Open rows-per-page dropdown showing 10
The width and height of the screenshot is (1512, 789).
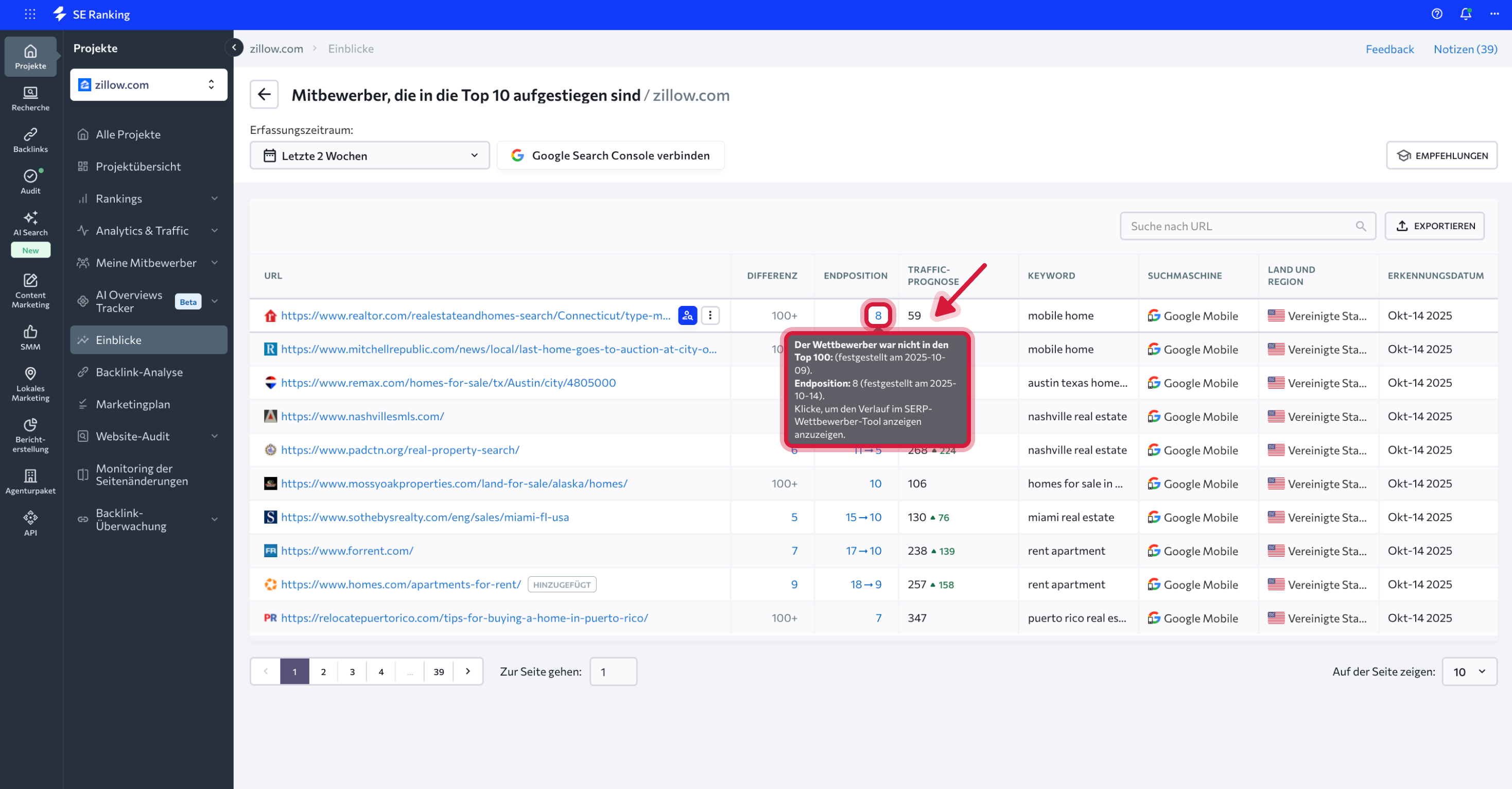[x=1469, y=671]
